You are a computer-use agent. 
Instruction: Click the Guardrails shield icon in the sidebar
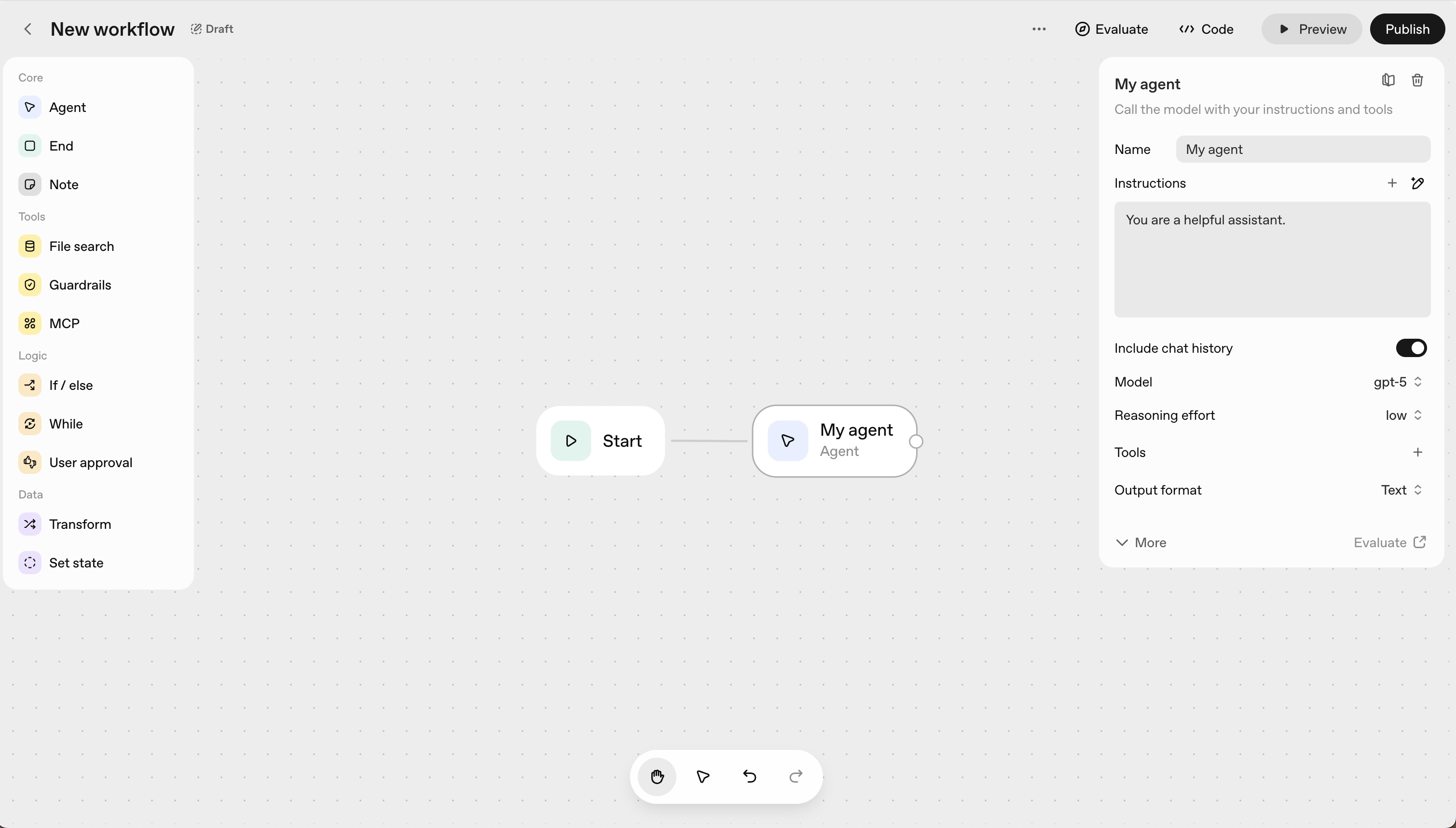coord(29,285)
